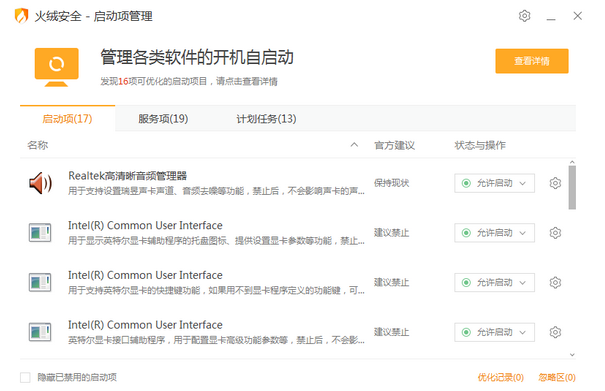Open the 优化记录(0) link
Viewport: 605px width, 391px height.
point(500,377)
